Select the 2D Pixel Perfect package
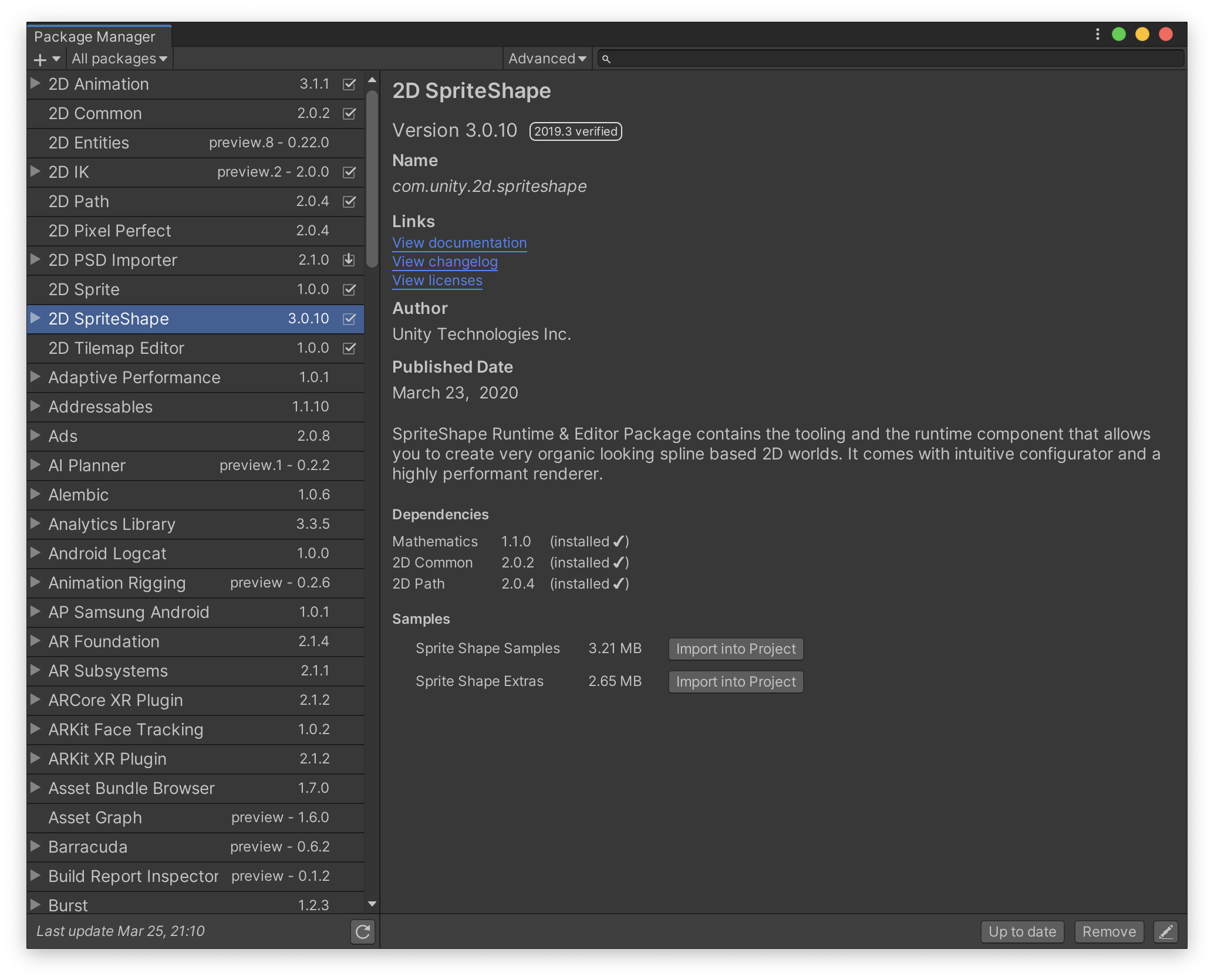This screenshot has width=1214, height=980. click(x=110, y=231)
